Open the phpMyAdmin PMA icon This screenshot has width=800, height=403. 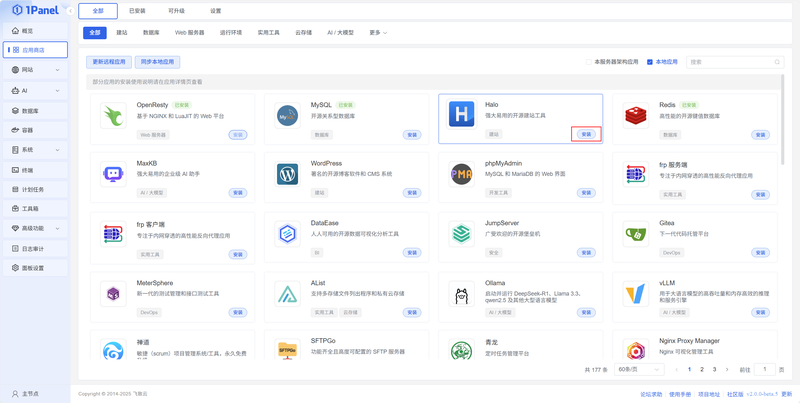(461, 174)
